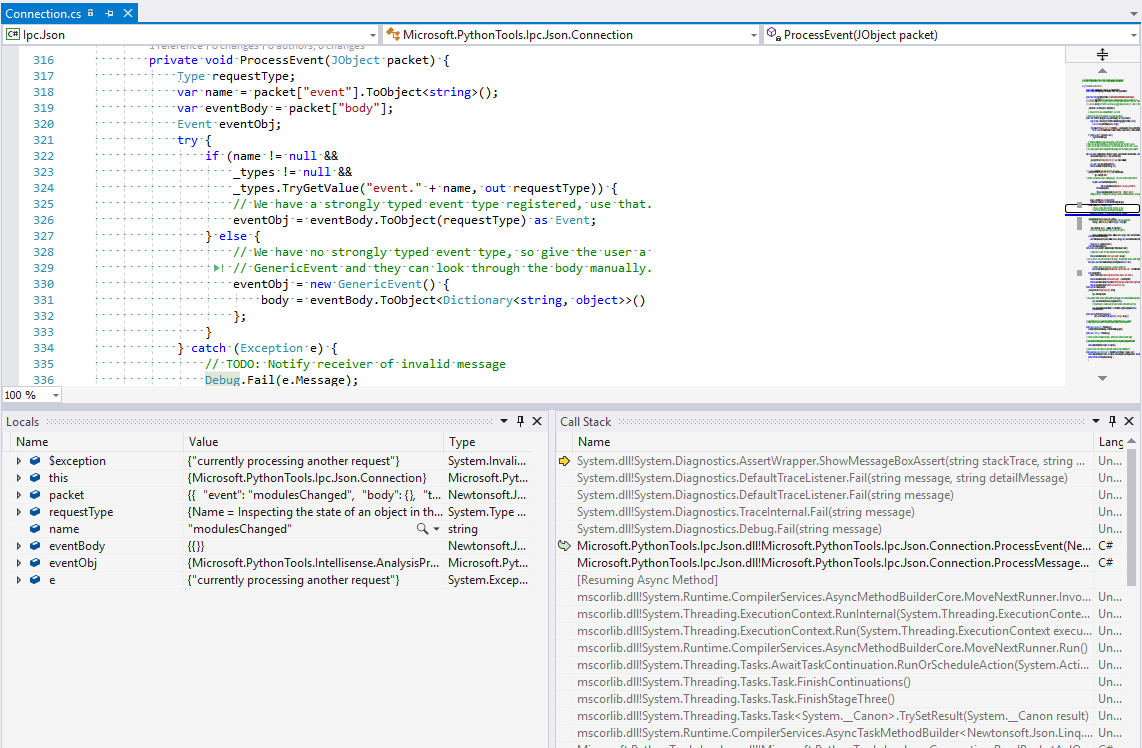Toggle auto-hide pin on Locals panel
Image resolution: width=1142 pixels, height=748 pixels.
tap(520, 422)
